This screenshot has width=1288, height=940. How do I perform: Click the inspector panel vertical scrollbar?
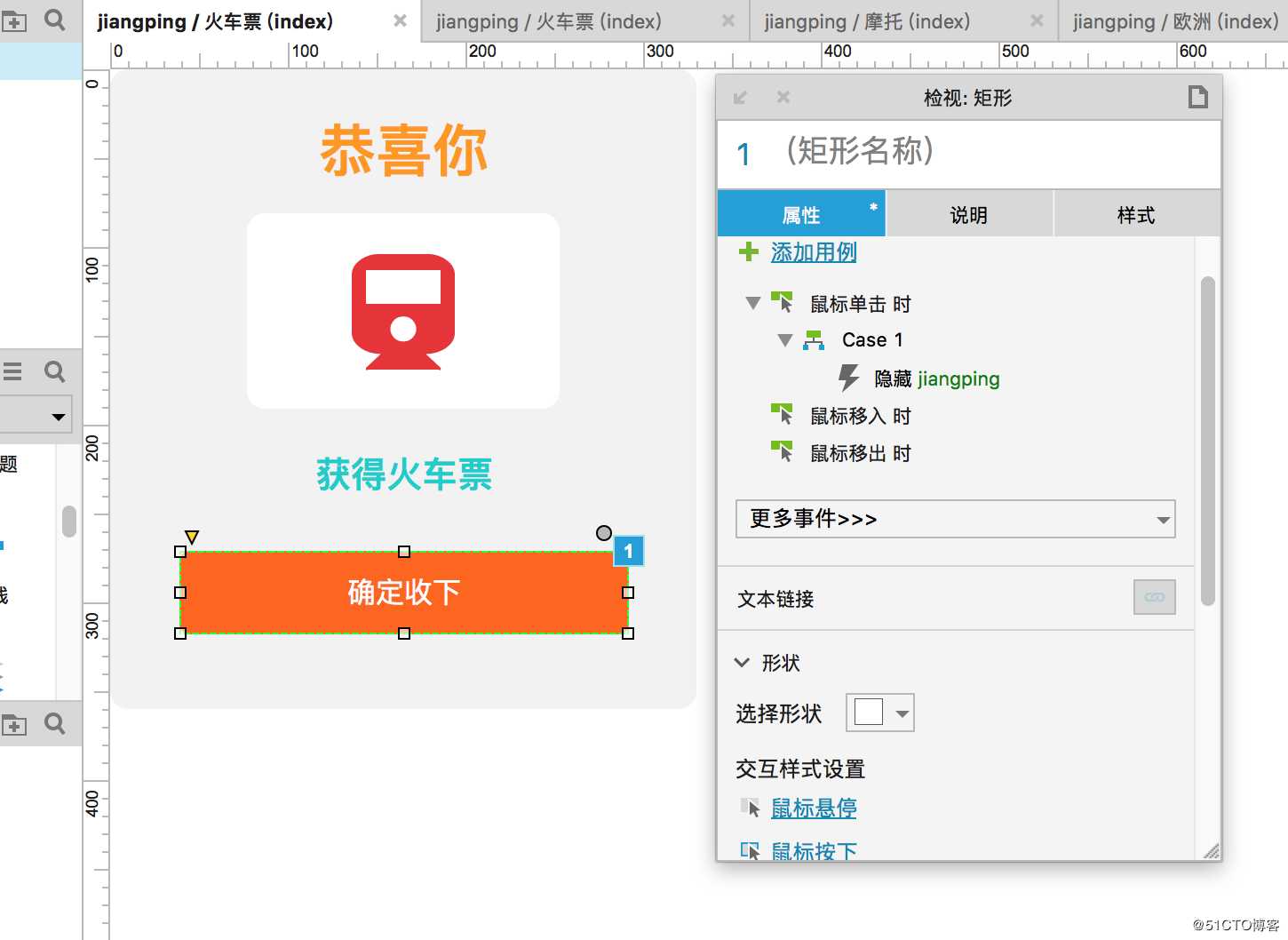click(x=1207, y=441)
